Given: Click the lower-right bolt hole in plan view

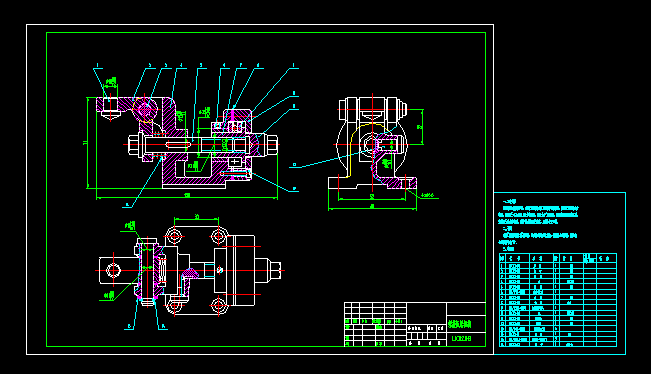Looking at the screenshot, I should click(219, 306).
